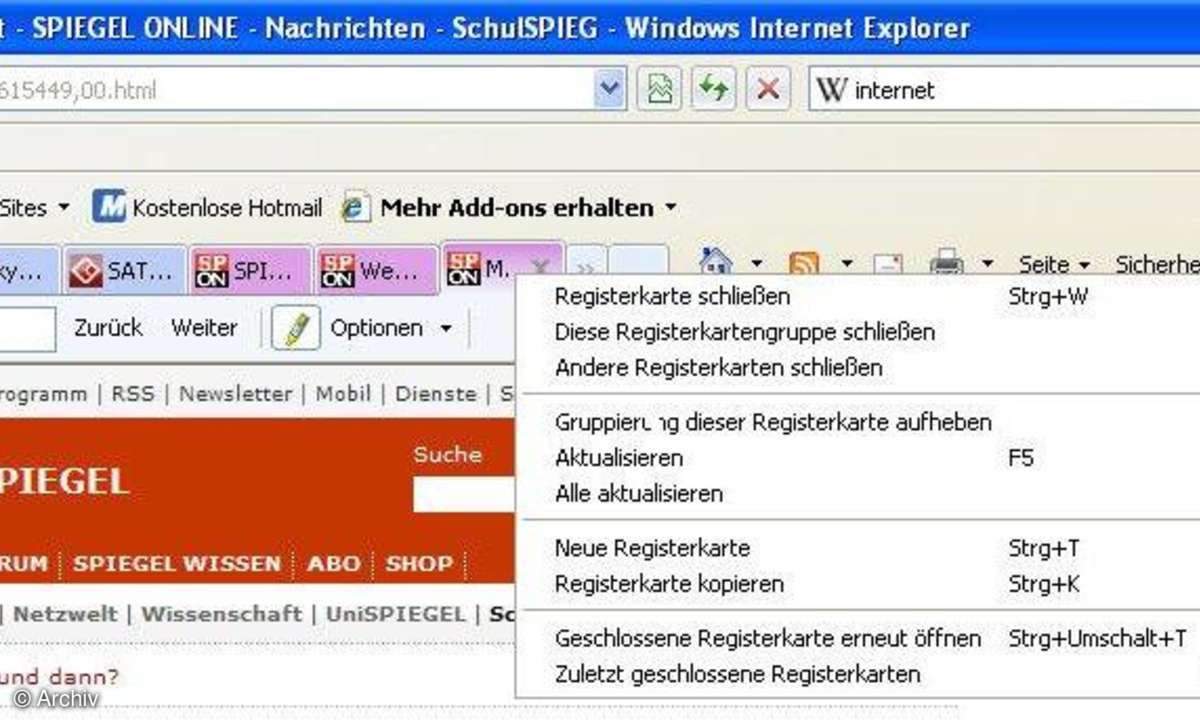Screen dimensions: 1200x720
Task: Click the Hotmail M icon
Action: tap(109, 208)
